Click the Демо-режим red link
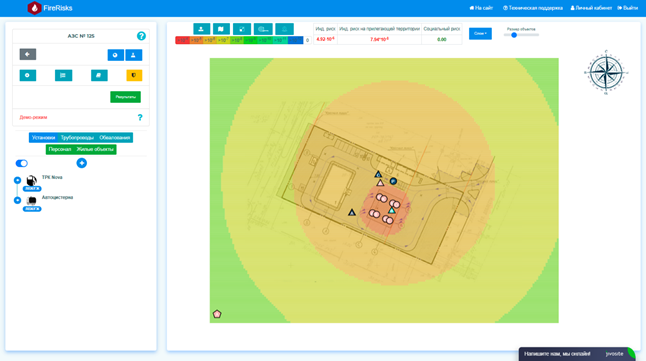Viewport: 646px width, 361px height. click(x=33, y=117)
